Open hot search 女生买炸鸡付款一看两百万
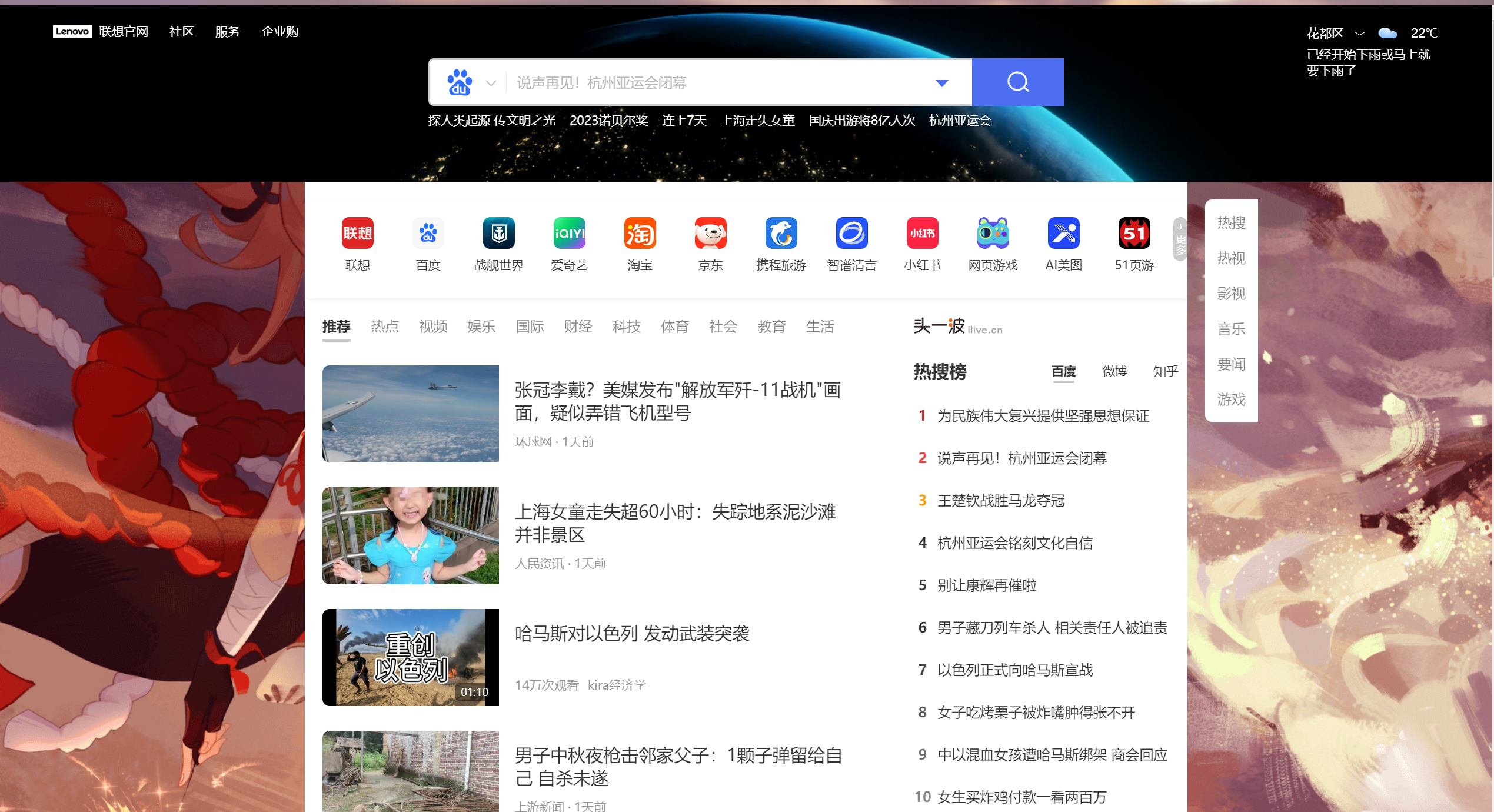1494x812 pixels. click(1022, 797)
